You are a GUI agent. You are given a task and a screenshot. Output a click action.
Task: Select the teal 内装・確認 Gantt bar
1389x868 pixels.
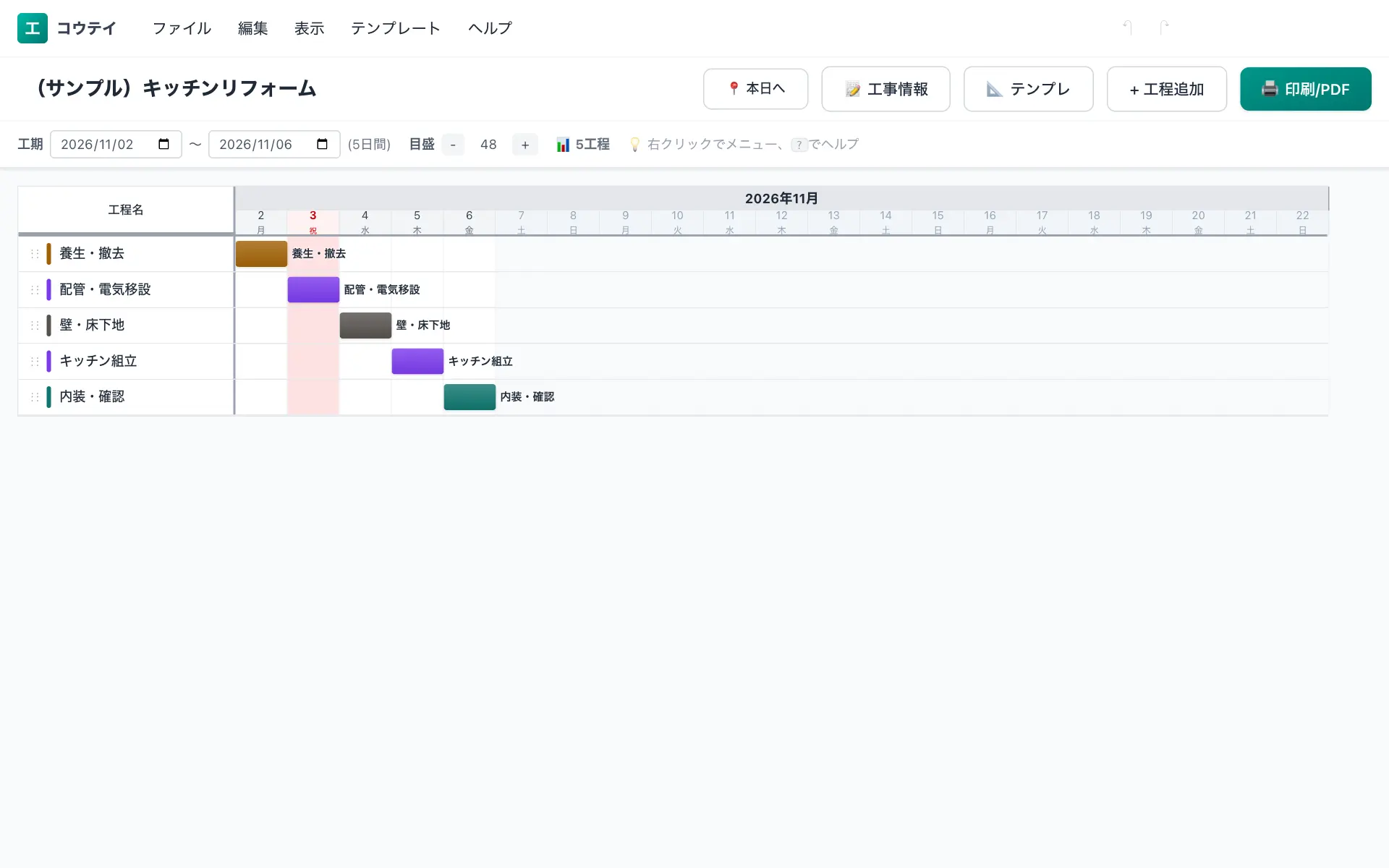(x=470, y=397)
